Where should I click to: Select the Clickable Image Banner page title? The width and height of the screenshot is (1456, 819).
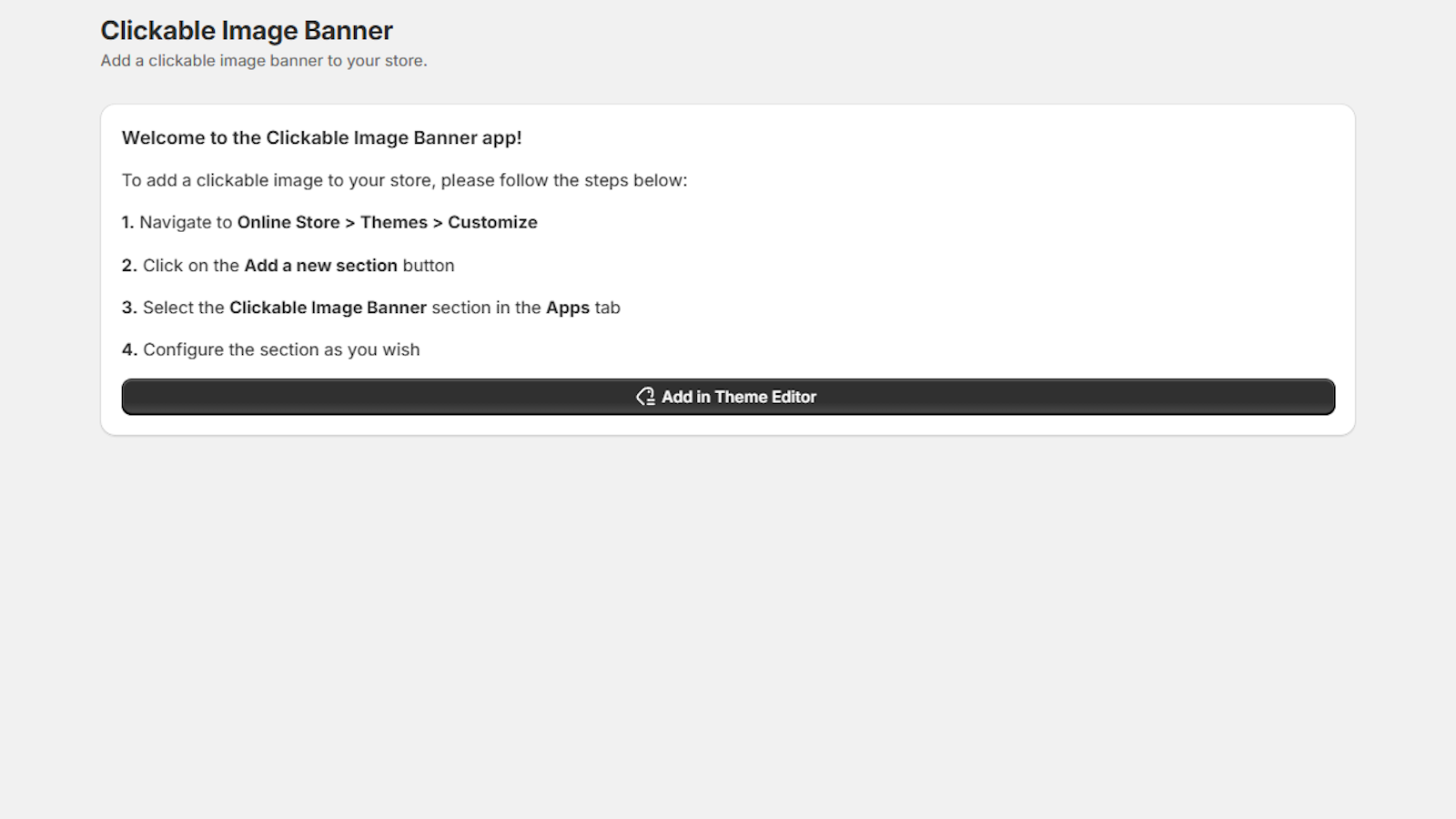point(247,31)
